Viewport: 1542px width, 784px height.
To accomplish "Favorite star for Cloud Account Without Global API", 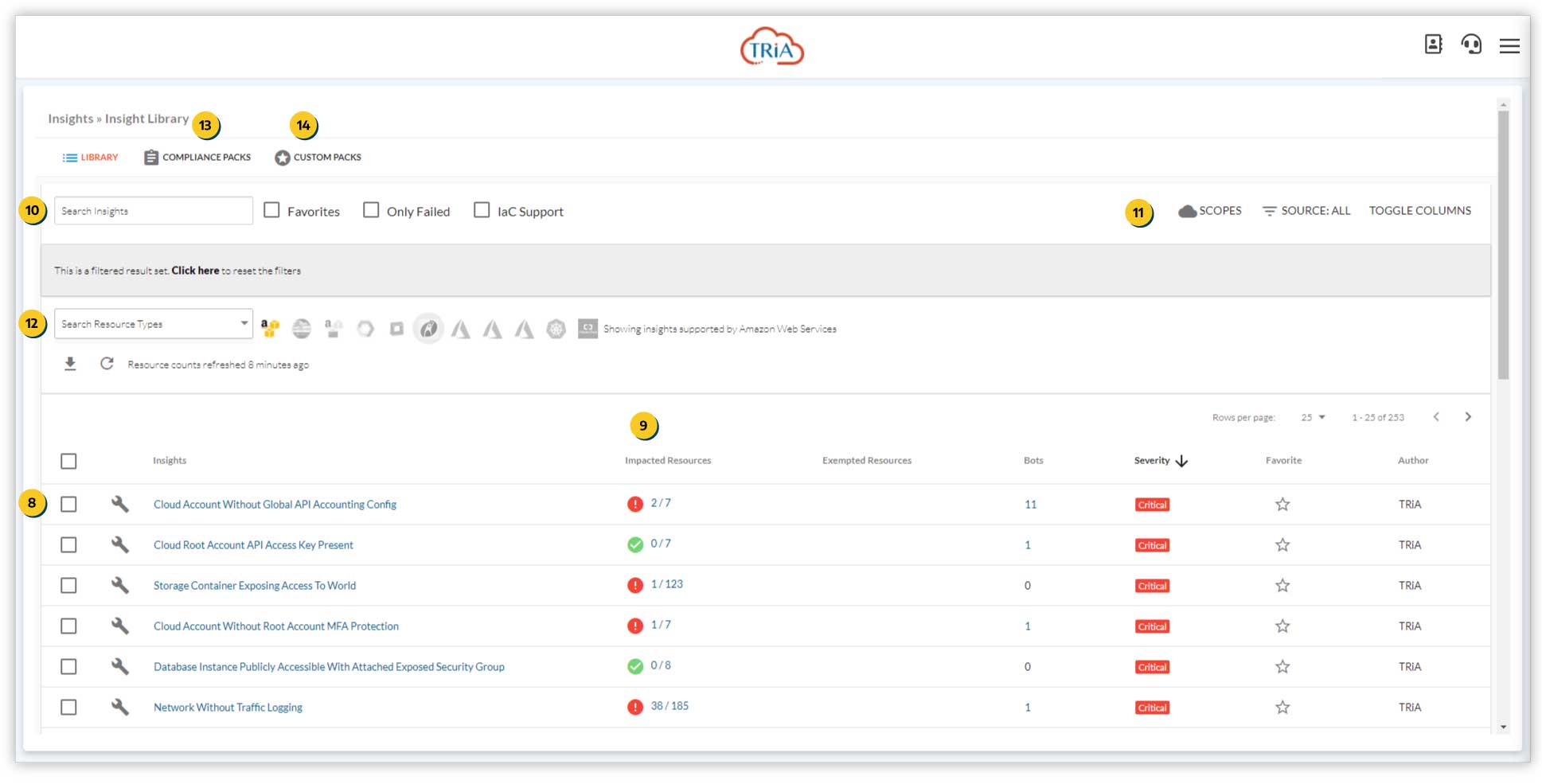I will (x=1282, y=504).
